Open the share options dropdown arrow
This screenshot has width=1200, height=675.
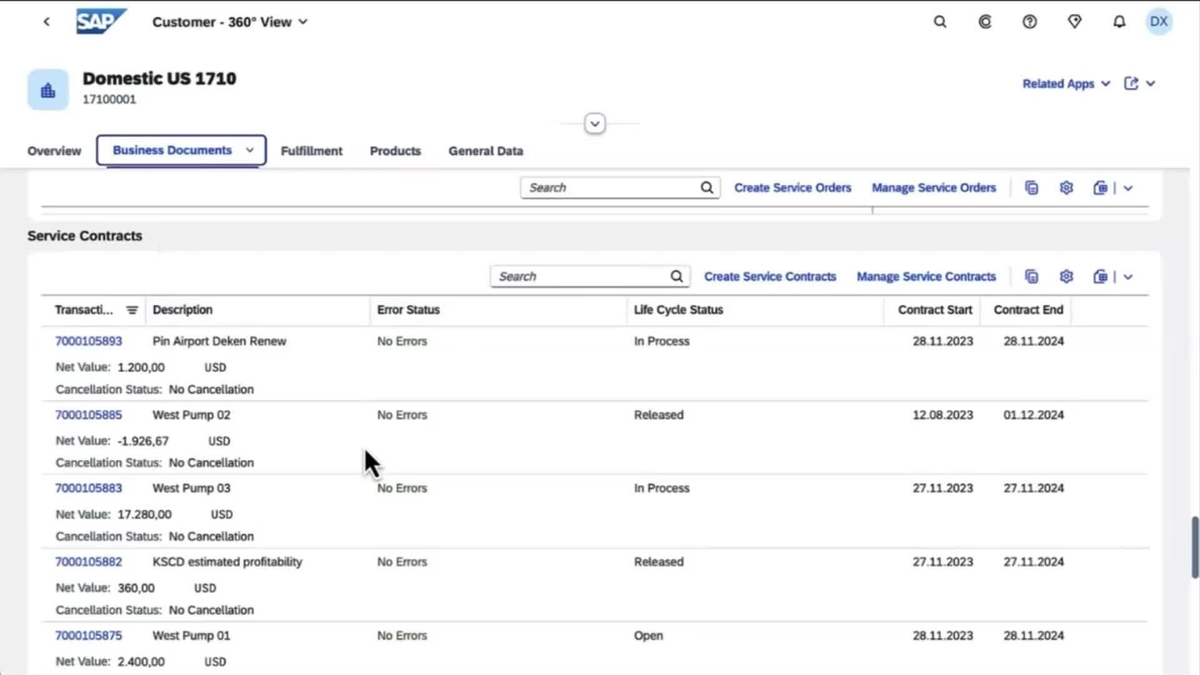click(x=1151, y=84)
